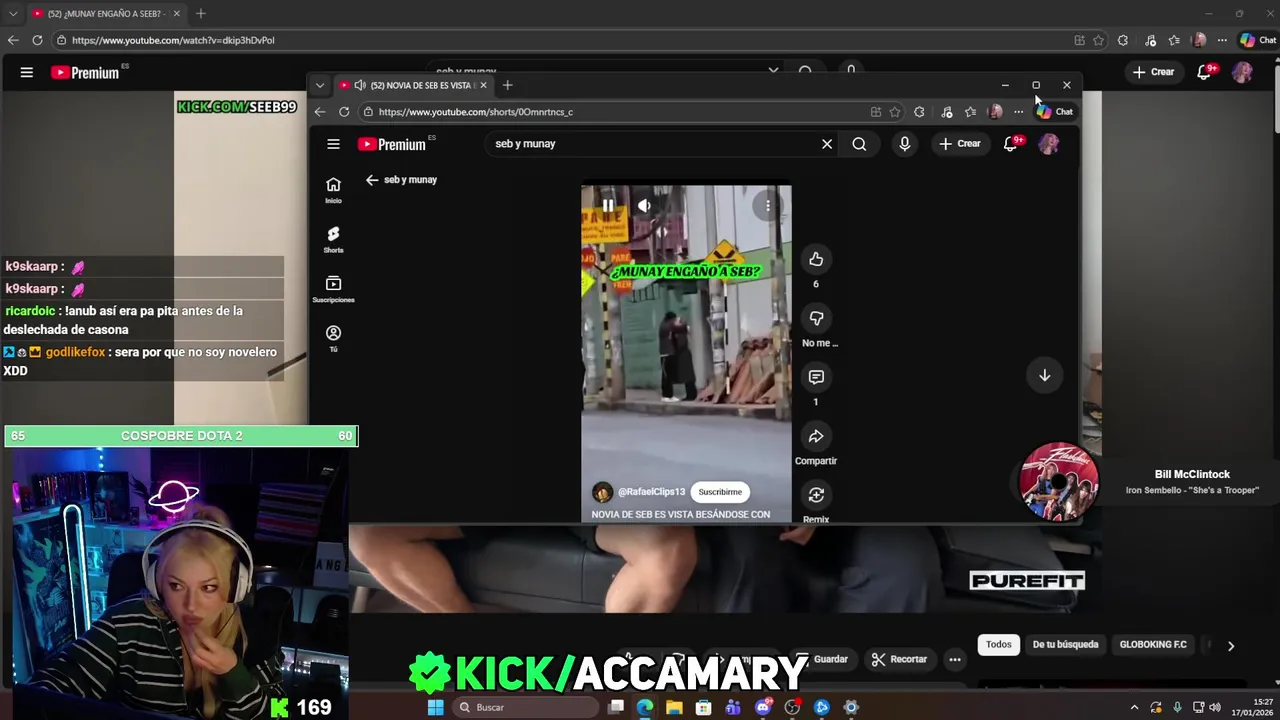Reload the page in the front browser window

[x=344, y=112]
